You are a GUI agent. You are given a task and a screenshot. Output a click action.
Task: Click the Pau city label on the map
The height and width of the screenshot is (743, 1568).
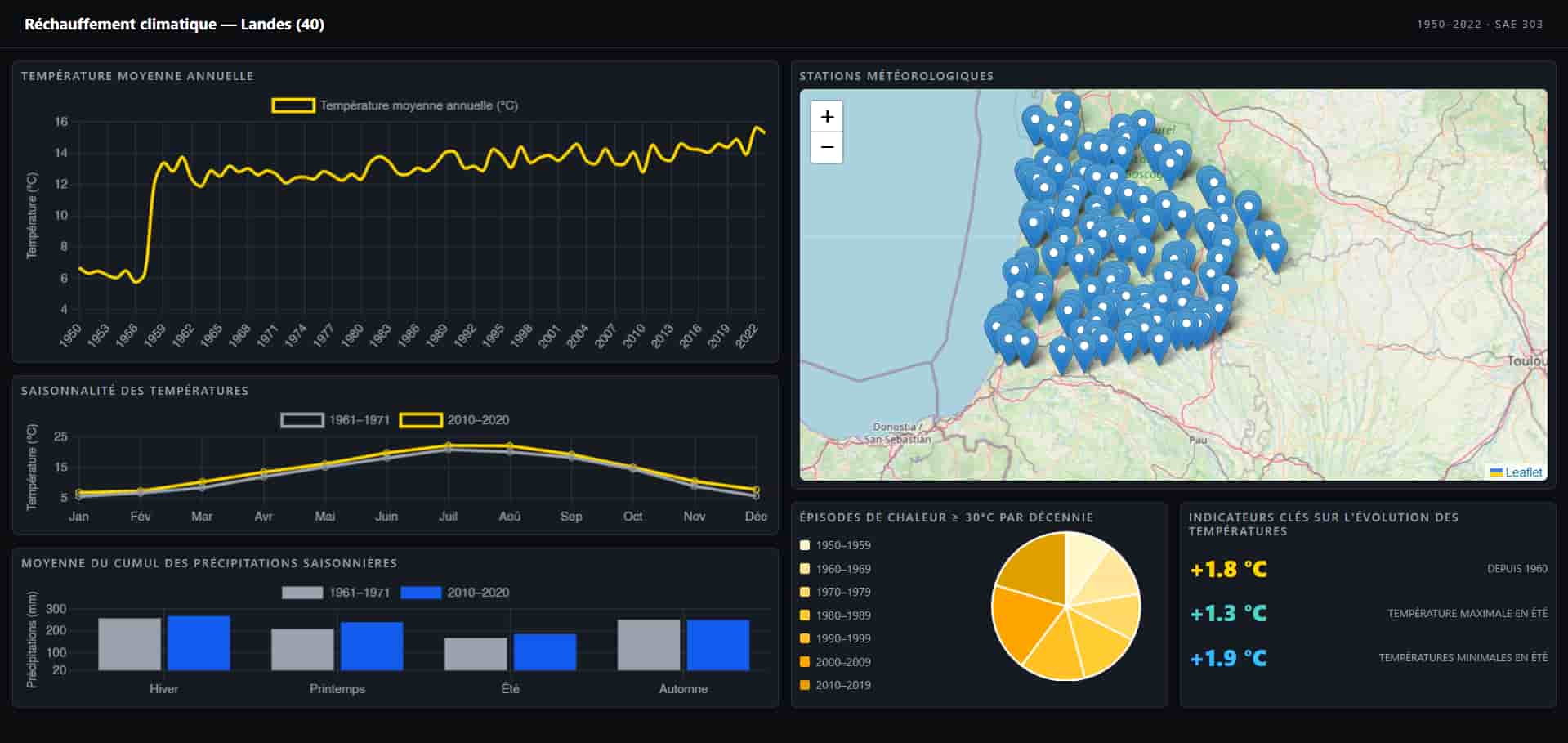(x=1198, y=440)
